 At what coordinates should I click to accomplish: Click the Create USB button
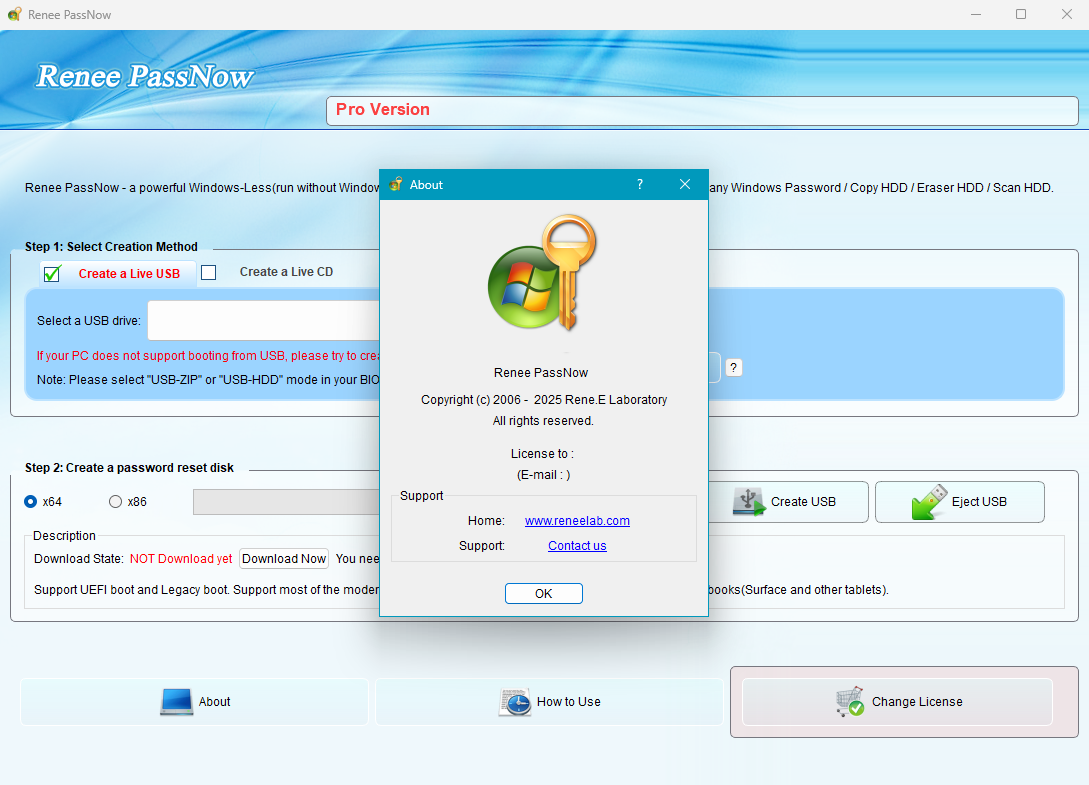click(788, 502)
